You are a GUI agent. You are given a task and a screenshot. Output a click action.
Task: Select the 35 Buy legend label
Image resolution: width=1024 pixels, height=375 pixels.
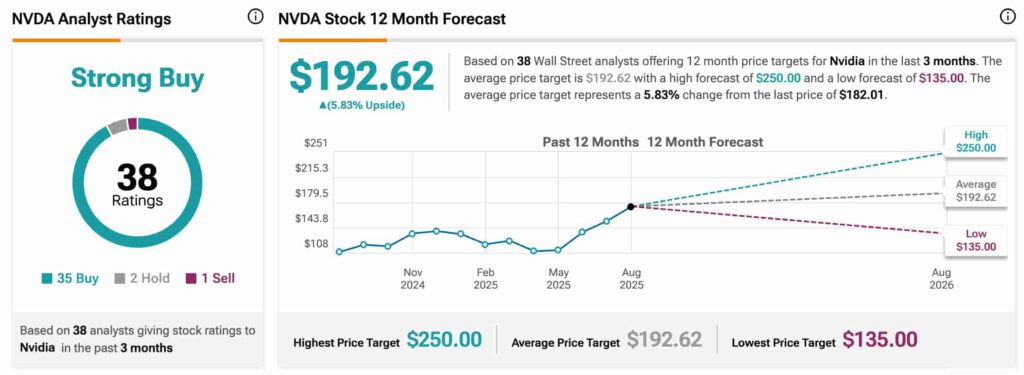click(77, 278)
